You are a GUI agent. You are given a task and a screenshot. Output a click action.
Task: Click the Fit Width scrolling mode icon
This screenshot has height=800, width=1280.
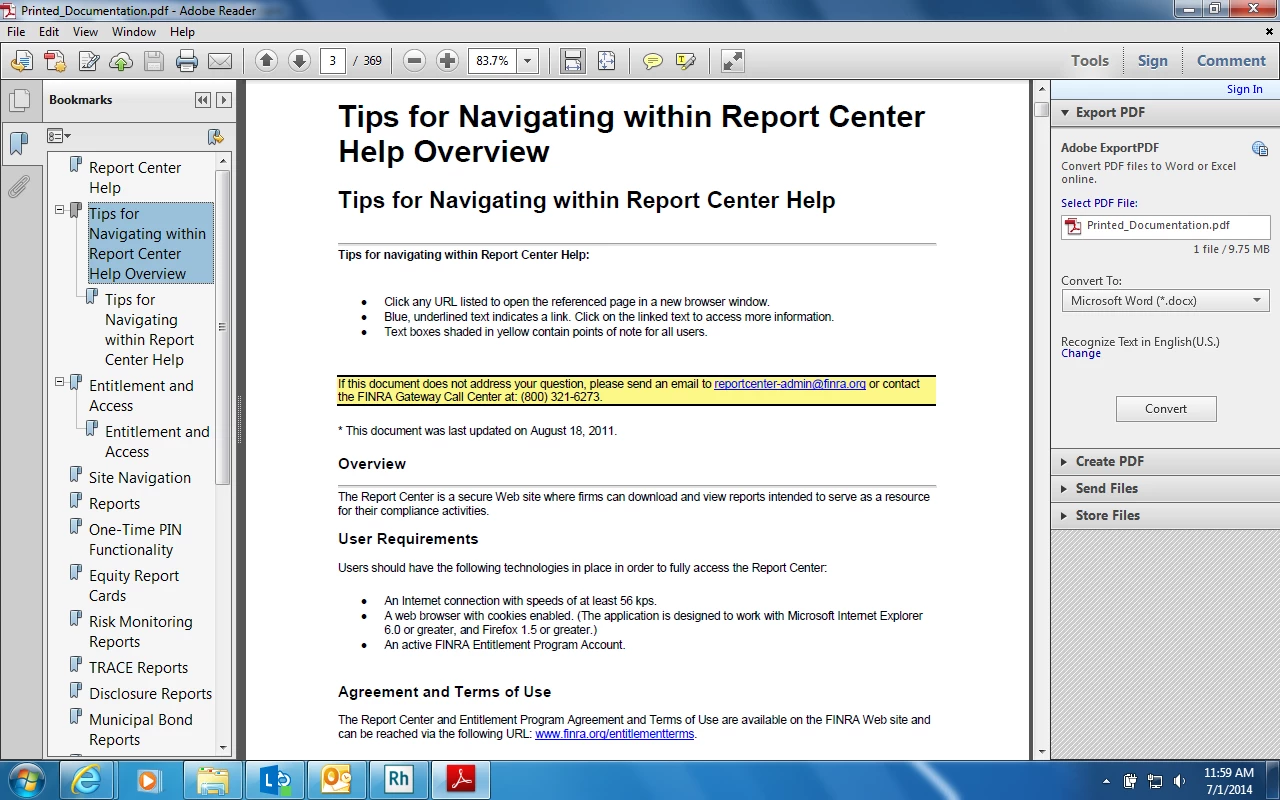click(x=572, y=61)
